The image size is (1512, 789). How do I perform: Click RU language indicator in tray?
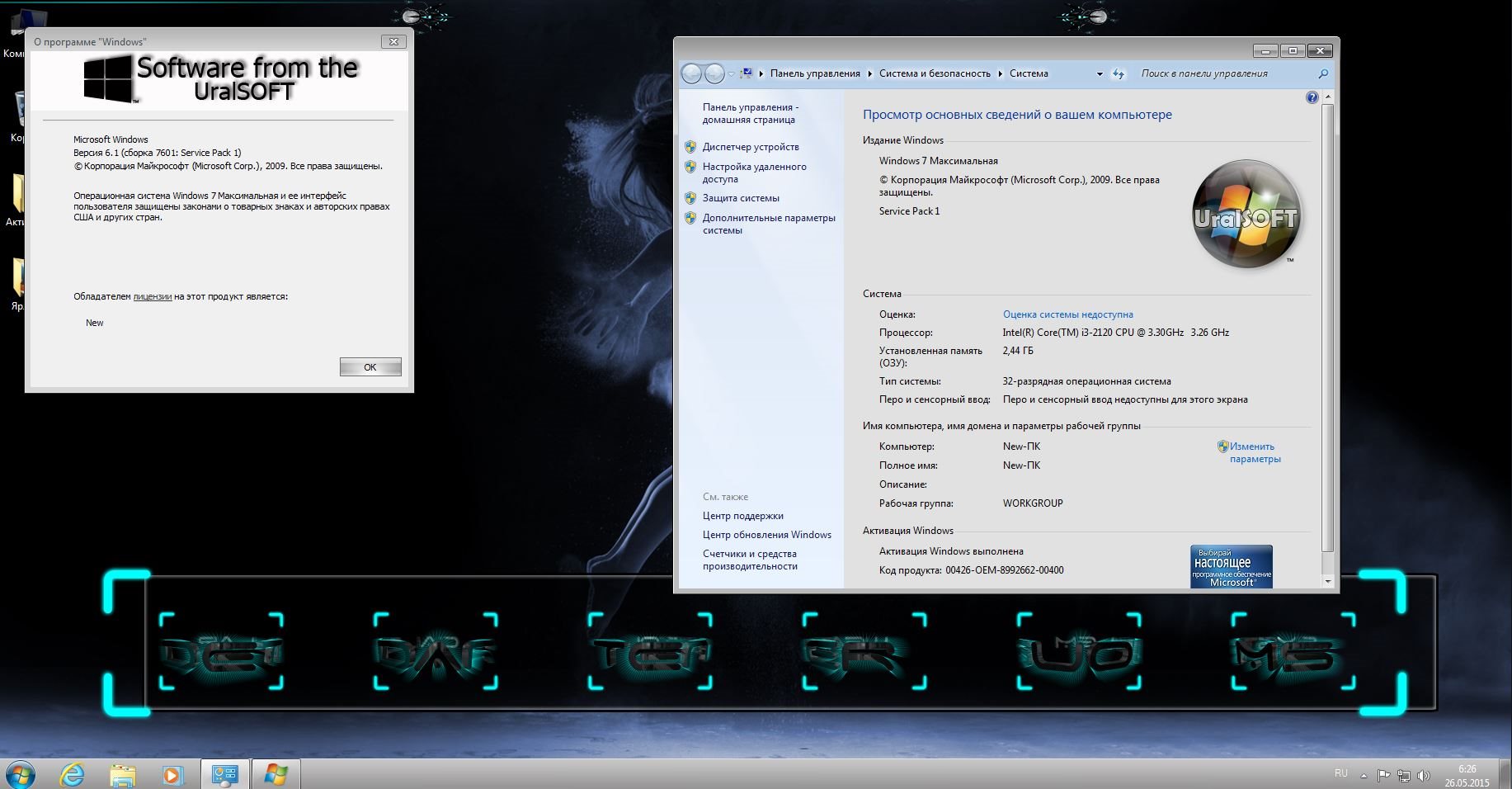coord(1340,773)
